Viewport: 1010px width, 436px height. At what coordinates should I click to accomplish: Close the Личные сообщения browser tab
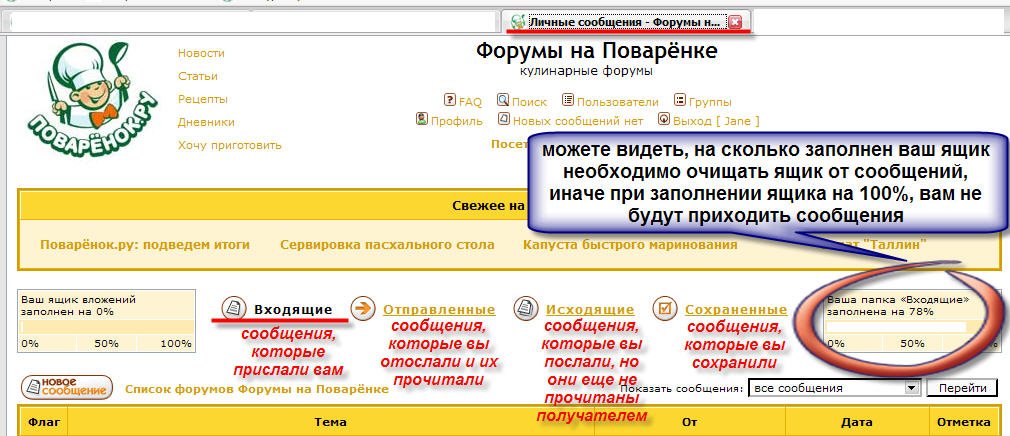[x=735, y=21]
